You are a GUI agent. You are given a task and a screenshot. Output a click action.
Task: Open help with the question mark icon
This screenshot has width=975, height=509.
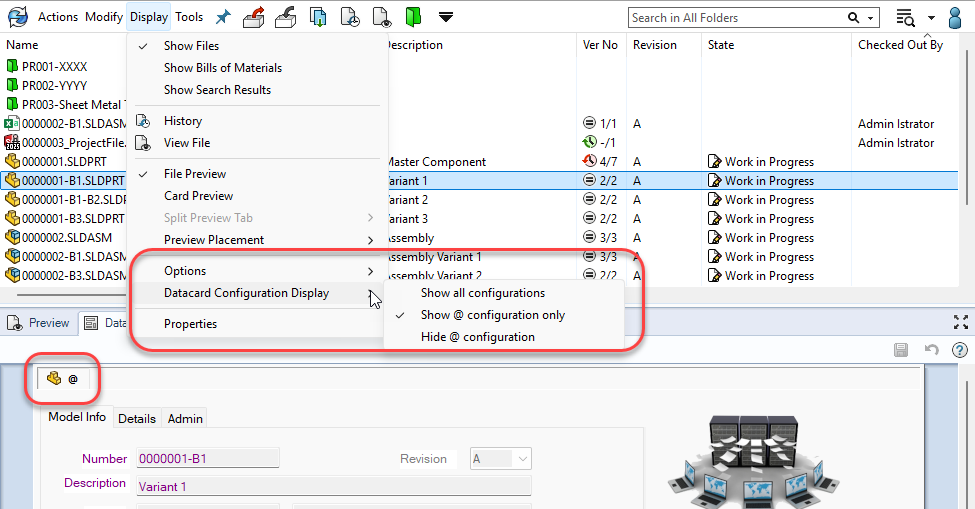(x=959, y=350)
